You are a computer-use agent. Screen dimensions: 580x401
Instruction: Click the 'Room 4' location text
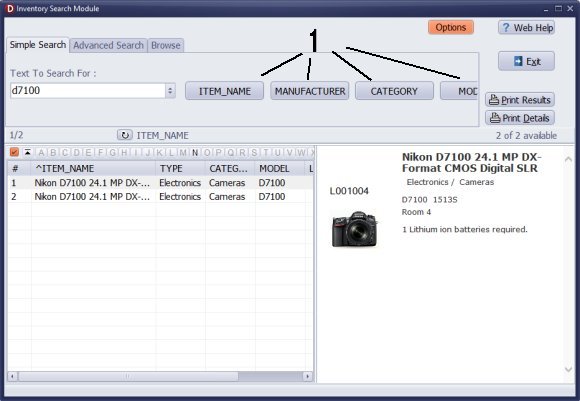pos(416,212)
